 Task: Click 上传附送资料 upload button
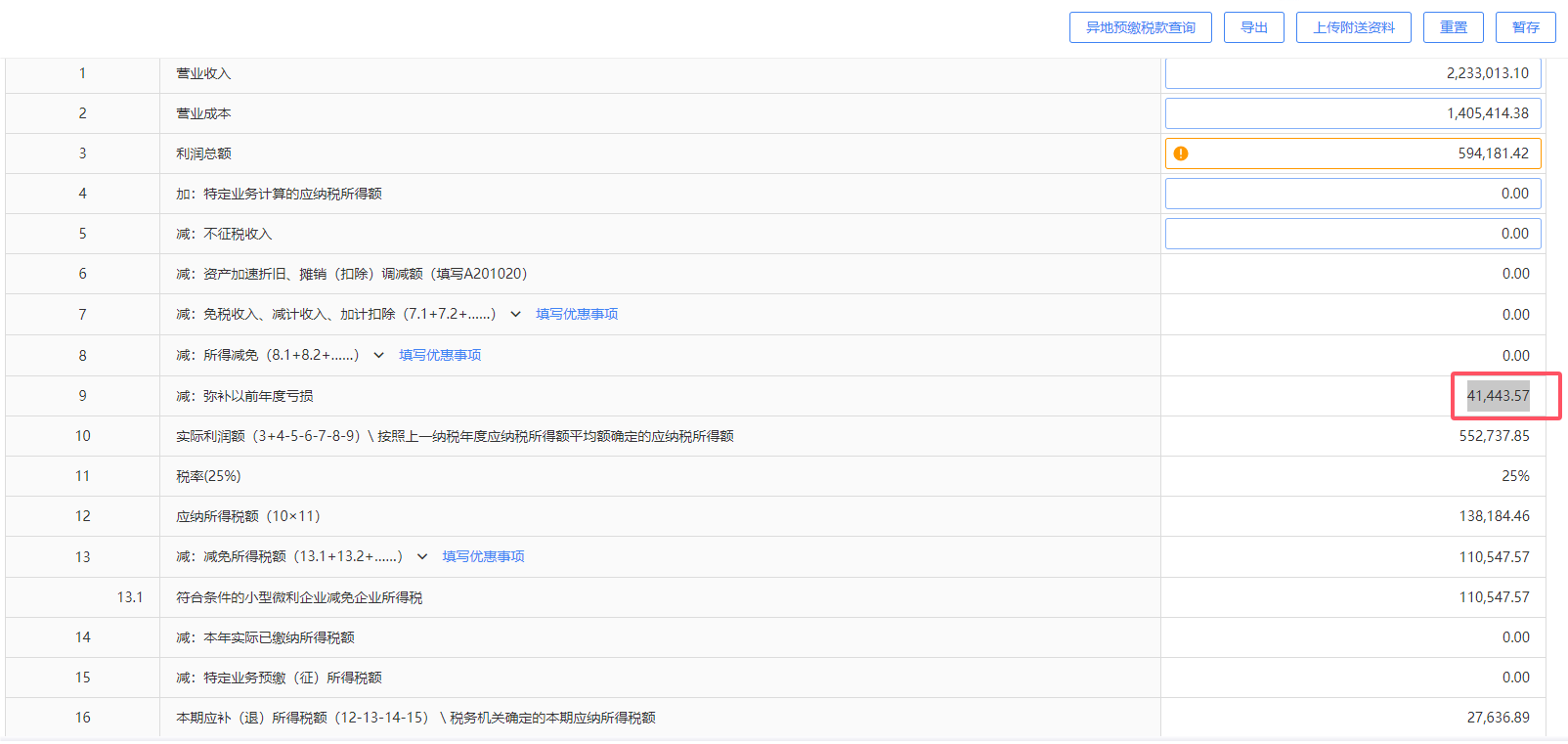pos(1353,27)
